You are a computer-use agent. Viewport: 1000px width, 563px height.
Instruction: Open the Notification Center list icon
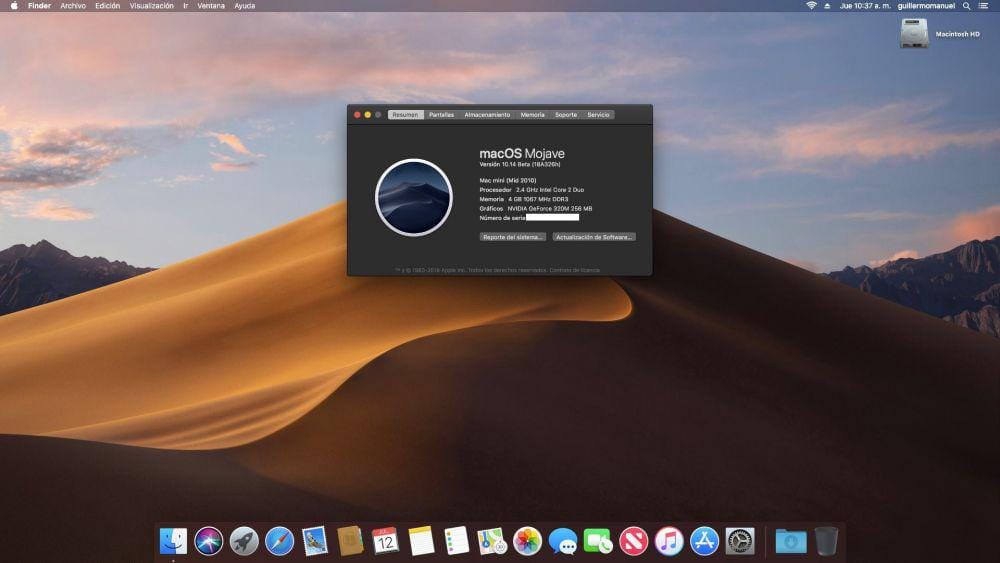[985, 6]
